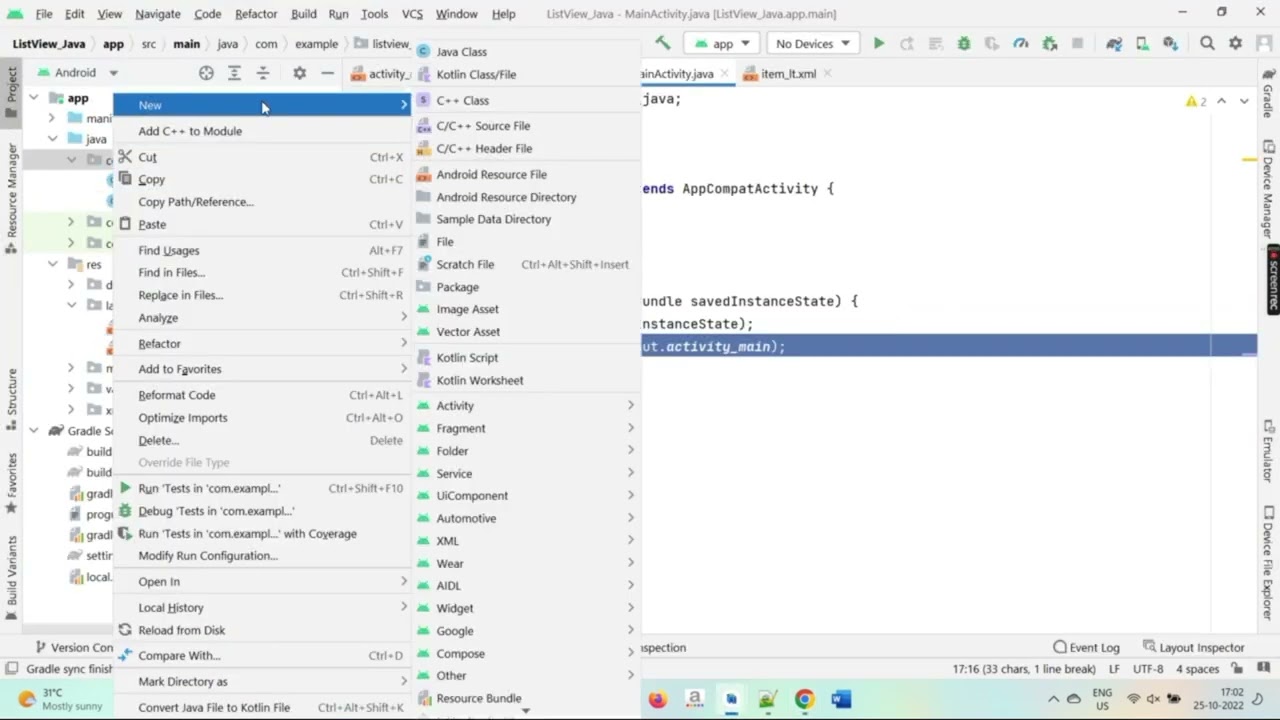Click the warnings indicator in the editor
The height and width of the screenshot is (720, 1280).
click(1195, 101)
